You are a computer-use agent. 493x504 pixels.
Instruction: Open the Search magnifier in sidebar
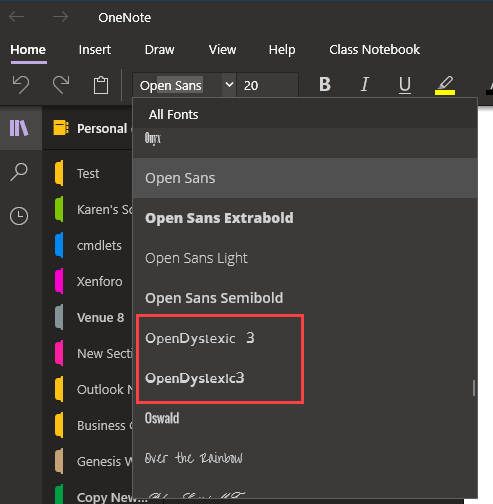point(19,172)
